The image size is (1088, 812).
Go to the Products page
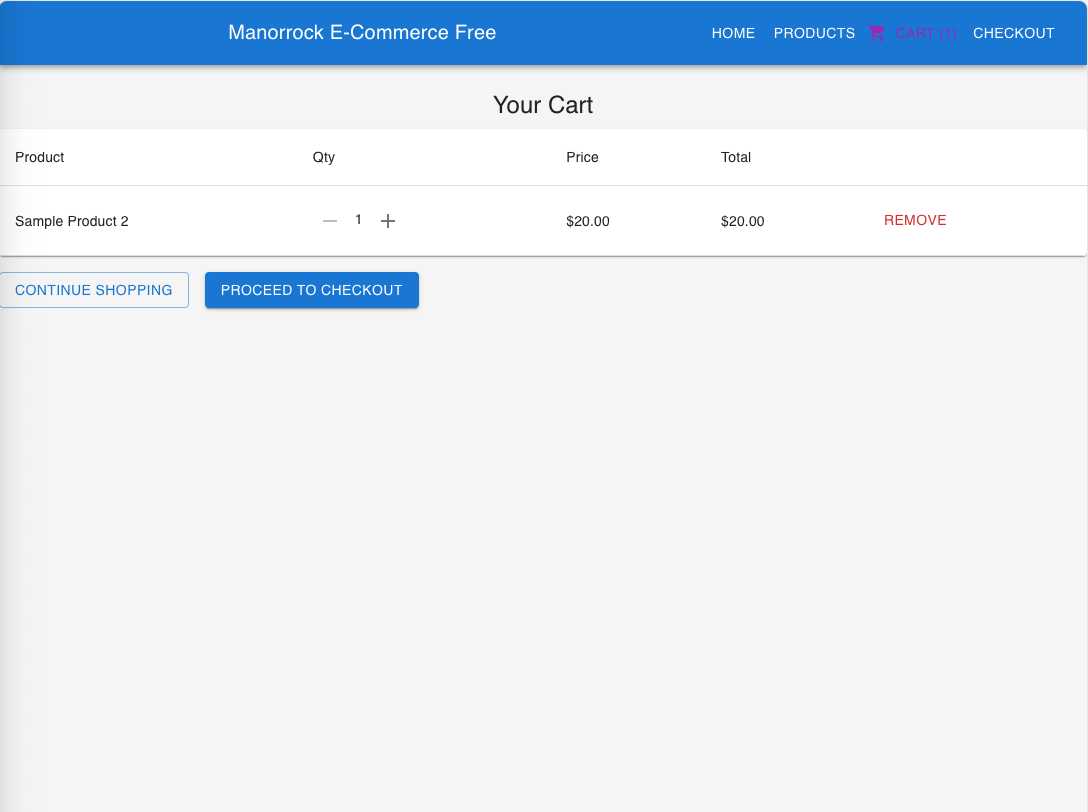point(814,33)
